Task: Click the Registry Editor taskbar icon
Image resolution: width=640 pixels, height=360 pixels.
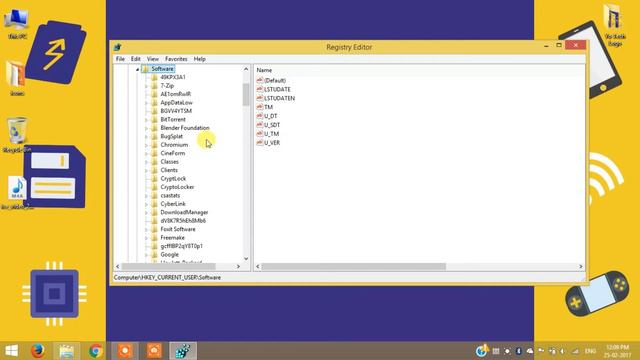Action: click(183, 351)
